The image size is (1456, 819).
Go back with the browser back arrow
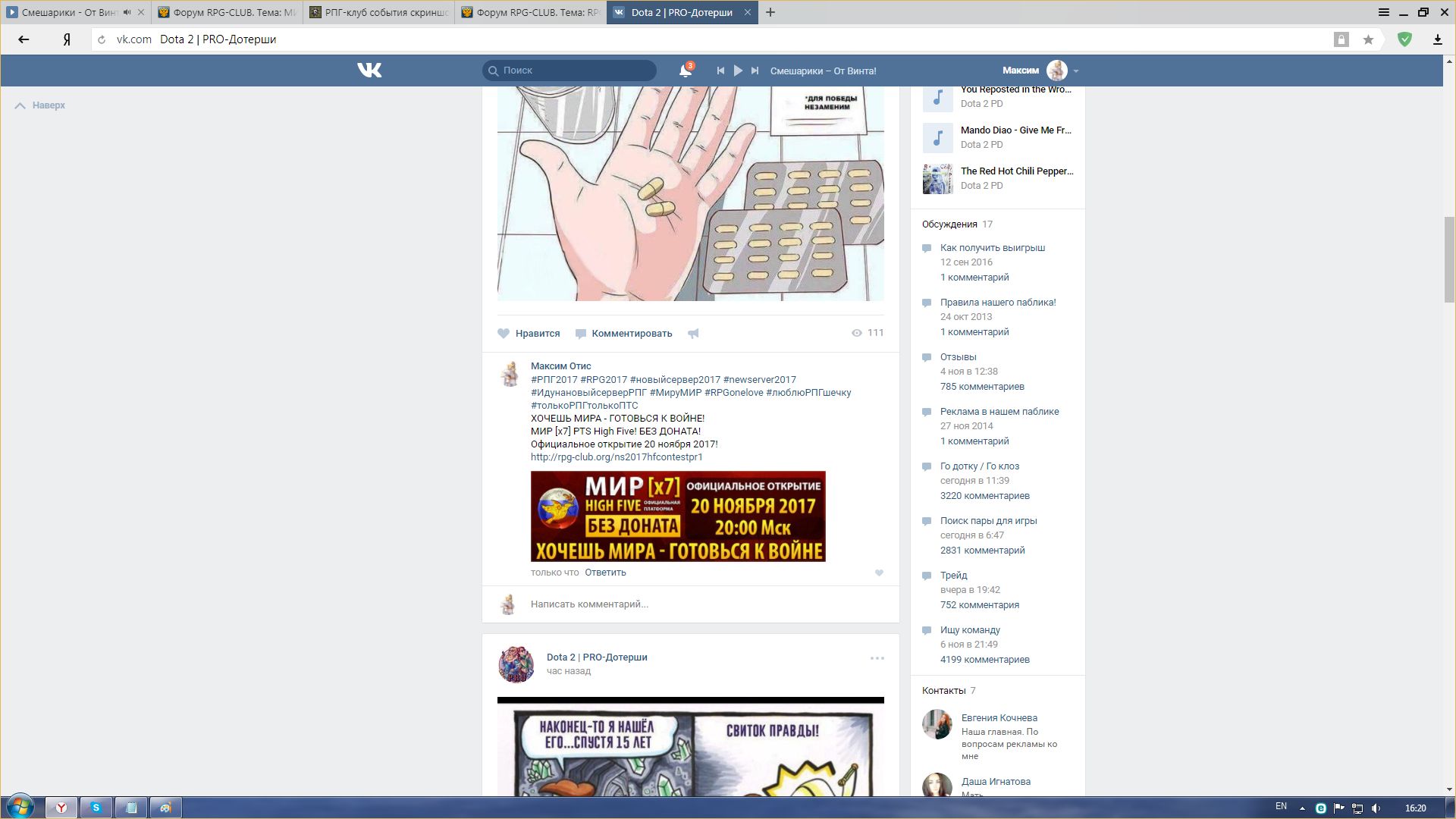pos(24,39)
